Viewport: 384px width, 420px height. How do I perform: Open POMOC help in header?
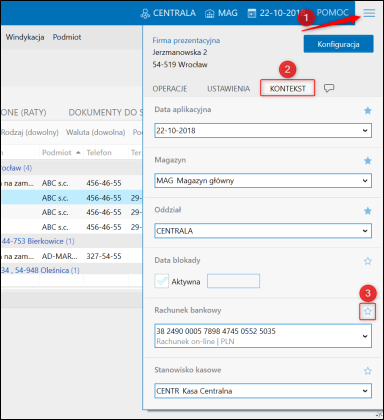tap(332, 13)
